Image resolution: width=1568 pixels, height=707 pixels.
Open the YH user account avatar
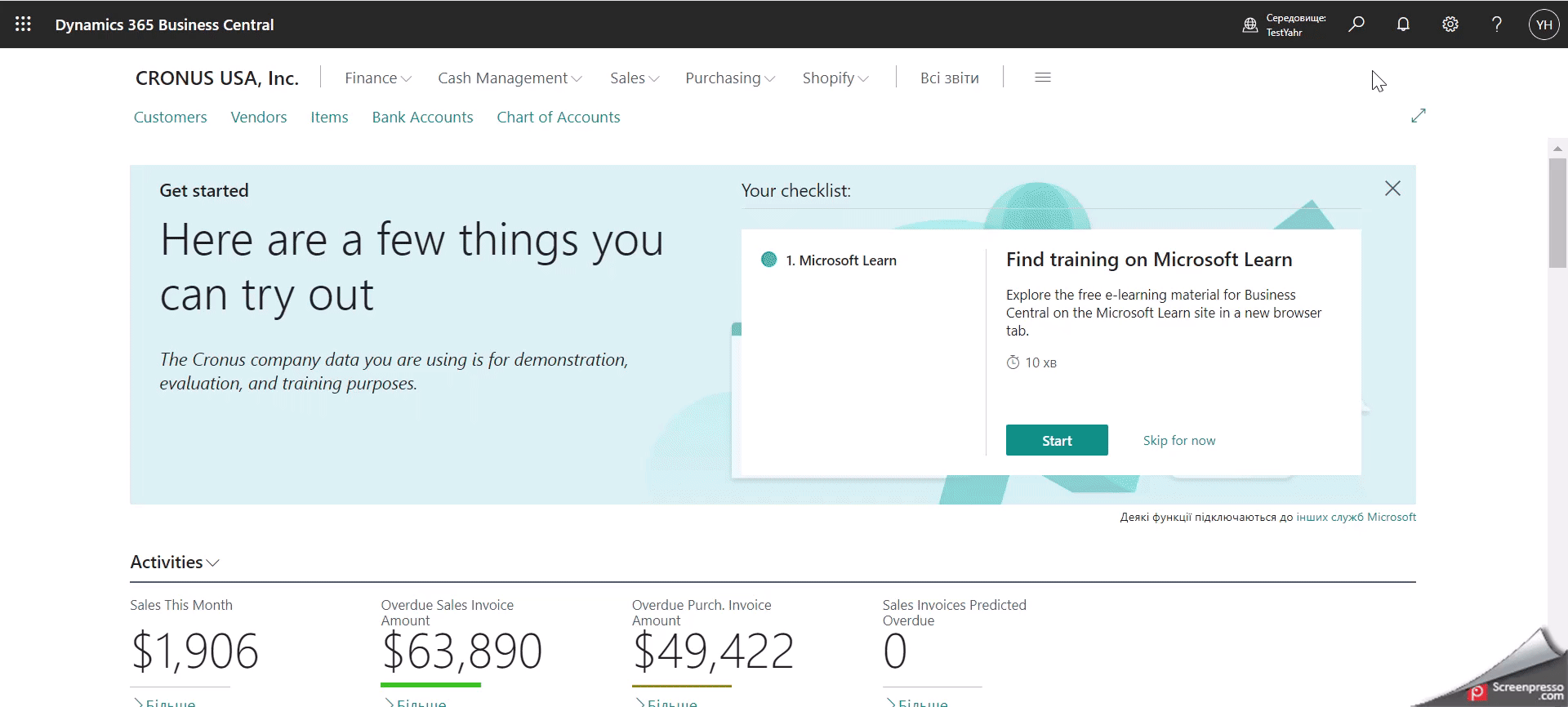tap(1543, 24)
